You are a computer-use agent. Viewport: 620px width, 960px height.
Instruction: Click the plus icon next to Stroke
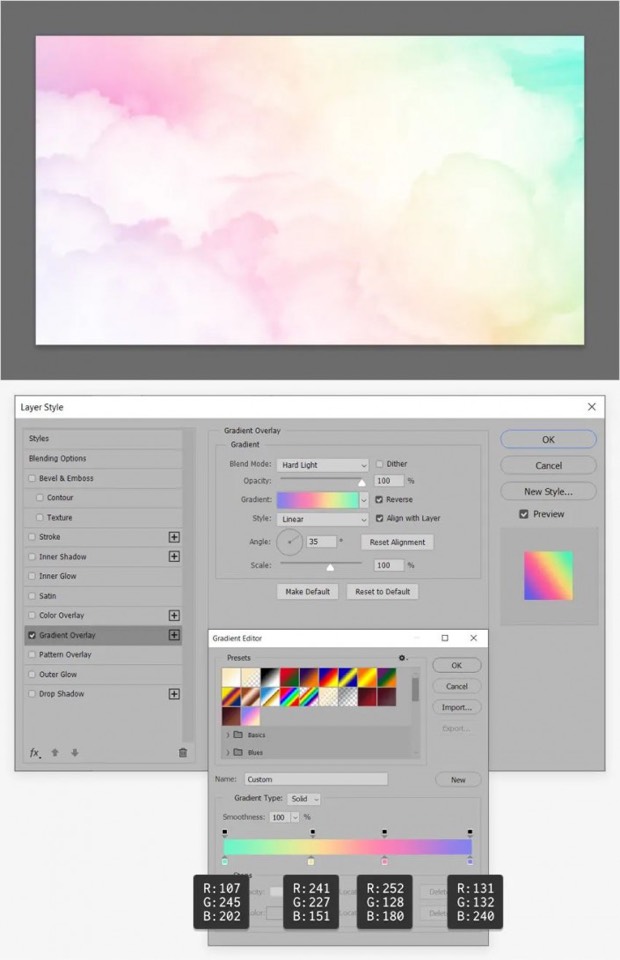(x=174, y=537)
